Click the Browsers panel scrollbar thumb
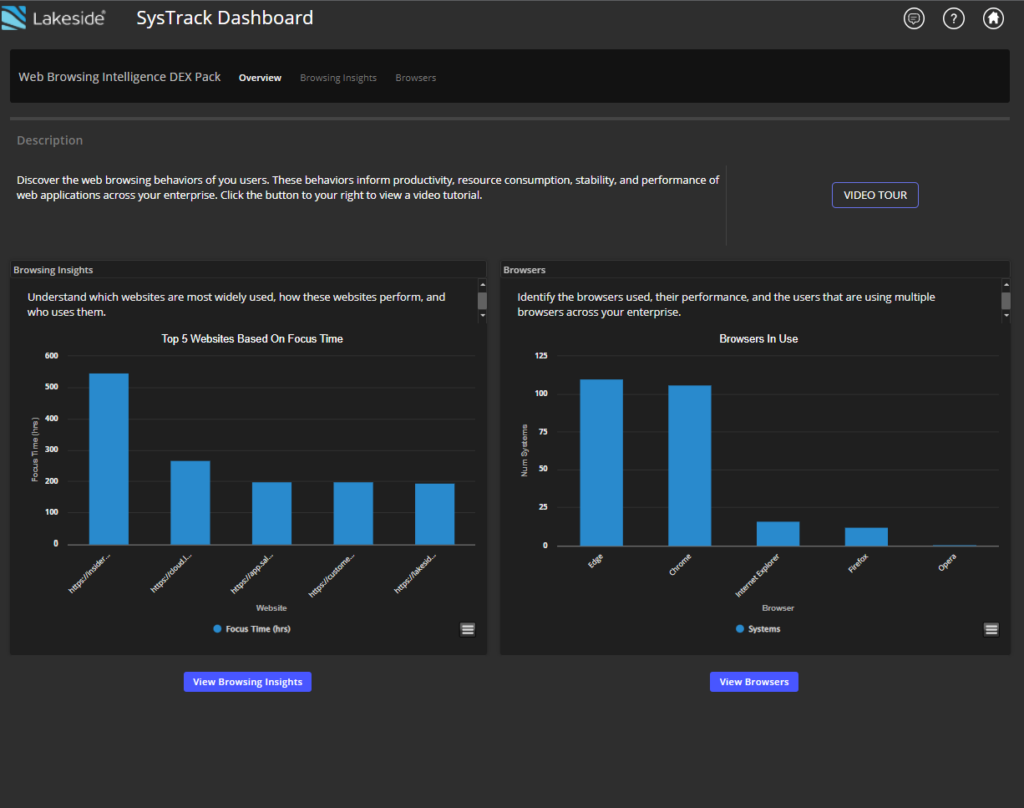Viewport: 1024px width, 808px height. pos(1006,300)
